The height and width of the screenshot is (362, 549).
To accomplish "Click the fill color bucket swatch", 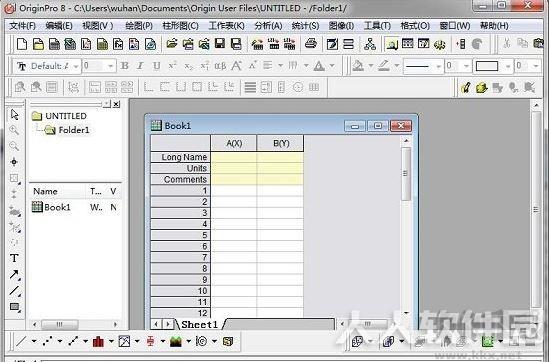I will click(358, 66).
